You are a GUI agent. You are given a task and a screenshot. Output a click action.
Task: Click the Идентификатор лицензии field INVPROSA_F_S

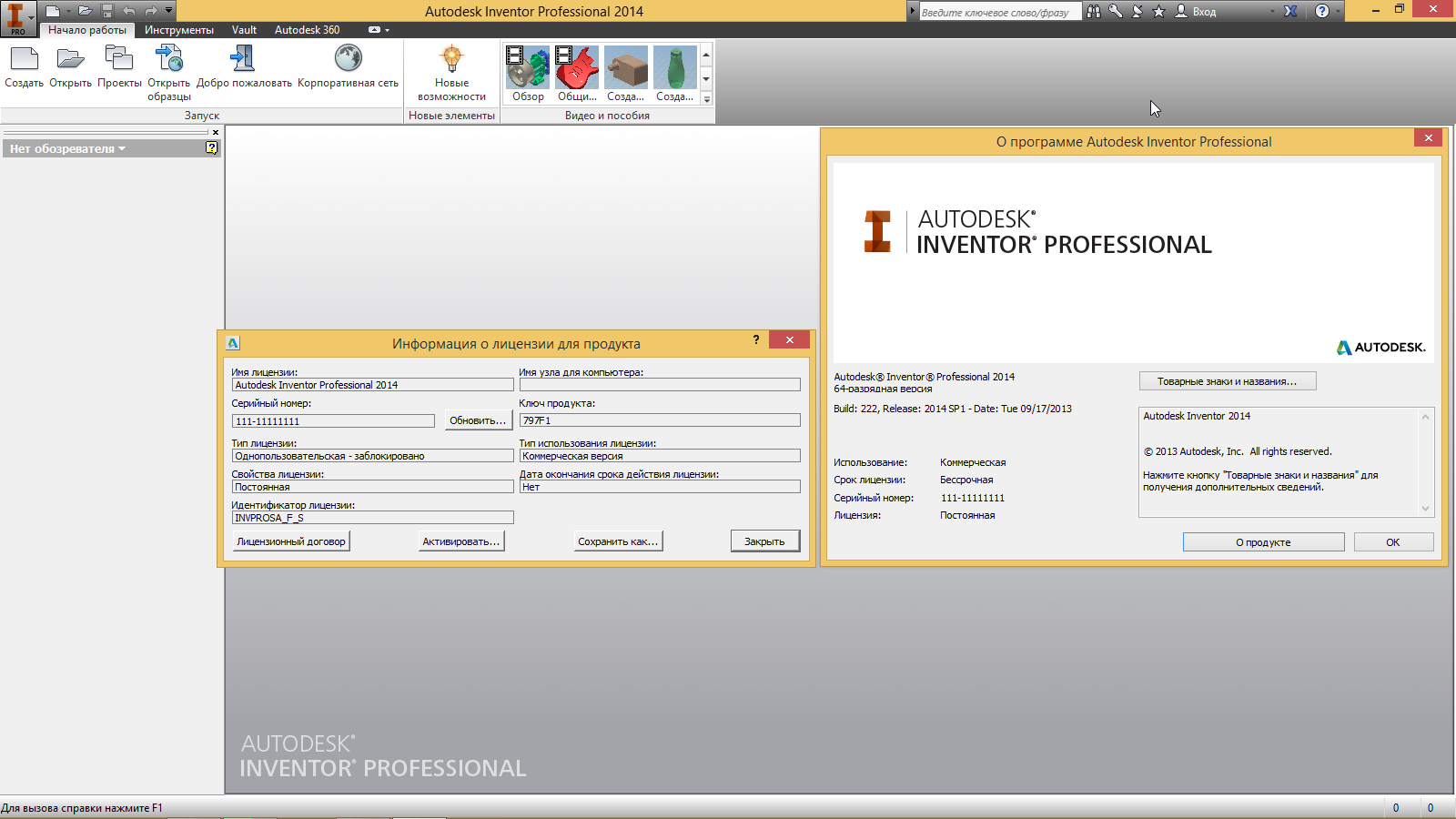click(x=373, y=518)
